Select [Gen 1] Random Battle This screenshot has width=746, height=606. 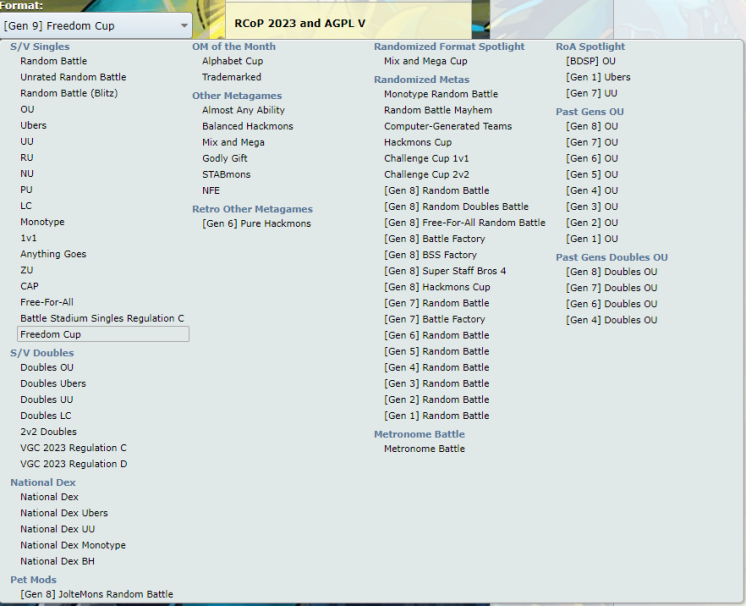(x=436, y=416)
